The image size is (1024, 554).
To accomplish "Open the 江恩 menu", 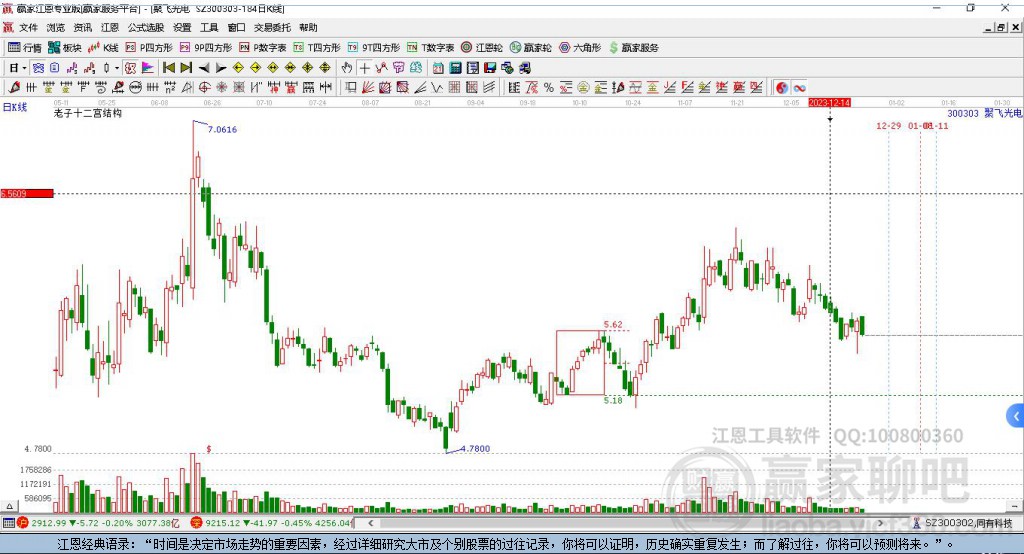I will coord(110,27).
